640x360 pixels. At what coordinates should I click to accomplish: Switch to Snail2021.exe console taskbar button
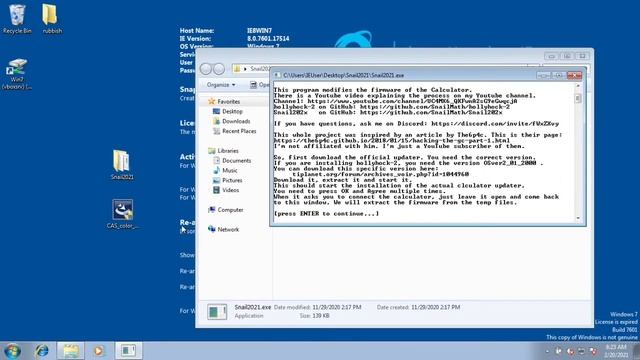129,351
